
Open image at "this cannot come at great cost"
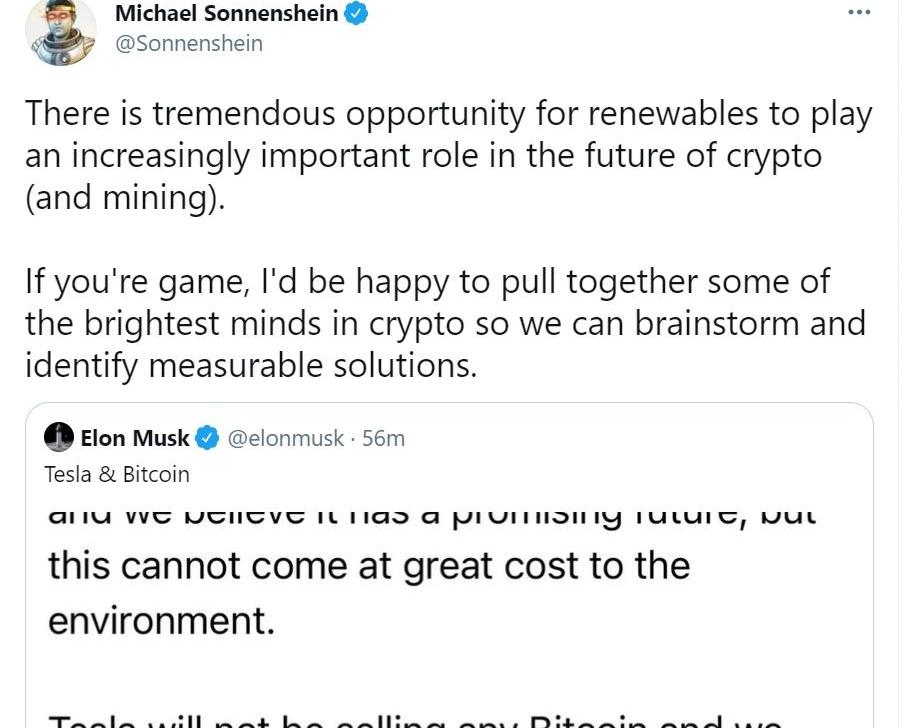point(369,566)
